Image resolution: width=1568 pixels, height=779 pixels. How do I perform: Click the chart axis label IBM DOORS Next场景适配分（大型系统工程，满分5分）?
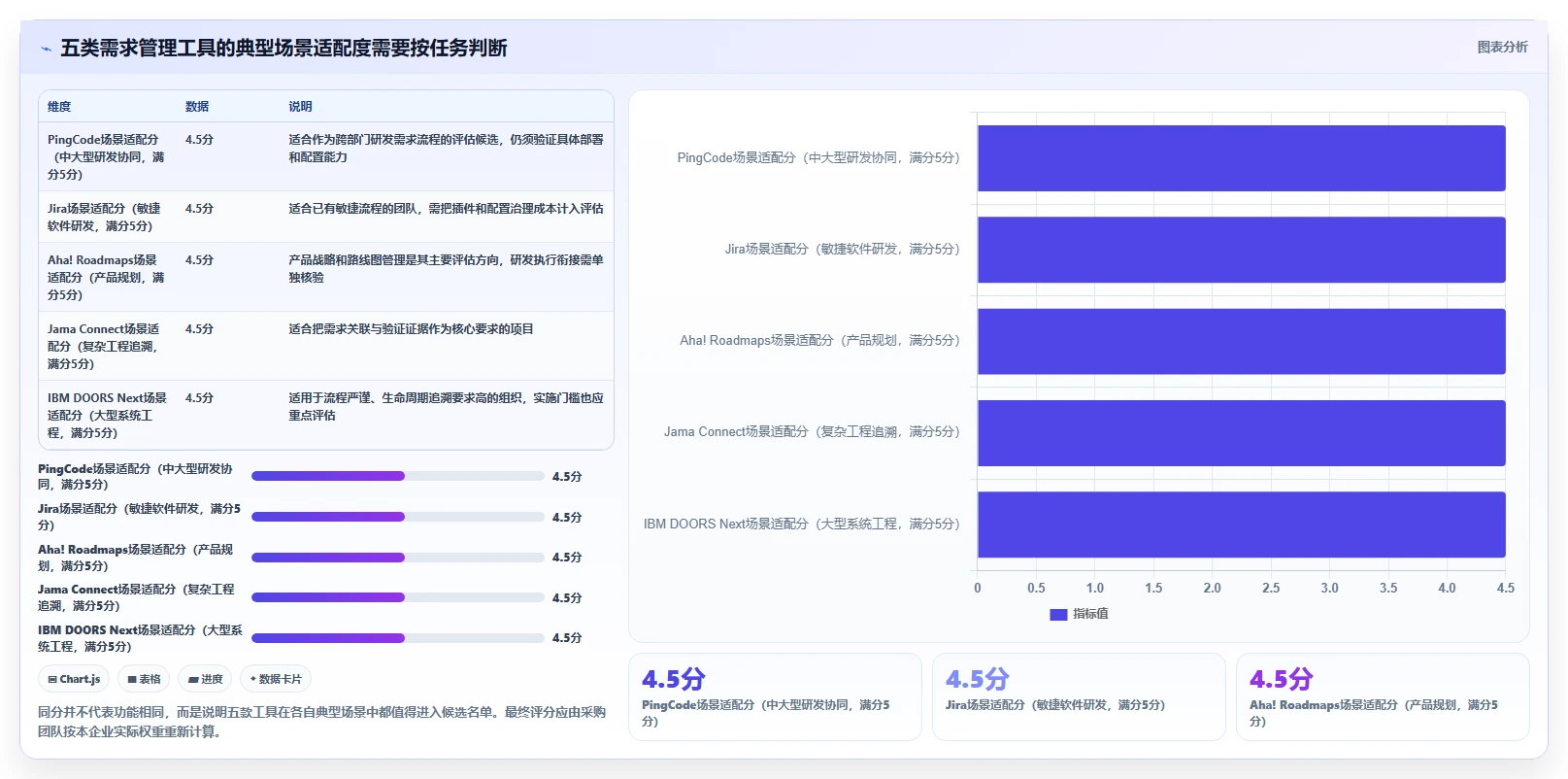pos(802,524)
